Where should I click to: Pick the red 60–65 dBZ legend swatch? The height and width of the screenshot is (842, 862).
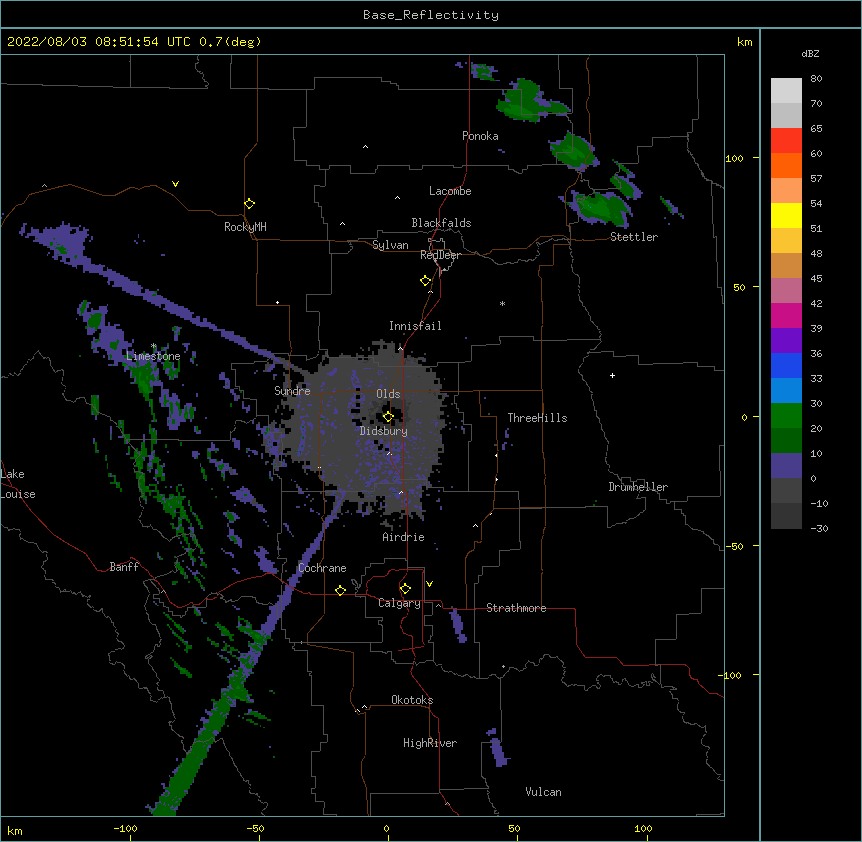click(x=786, y=141)
